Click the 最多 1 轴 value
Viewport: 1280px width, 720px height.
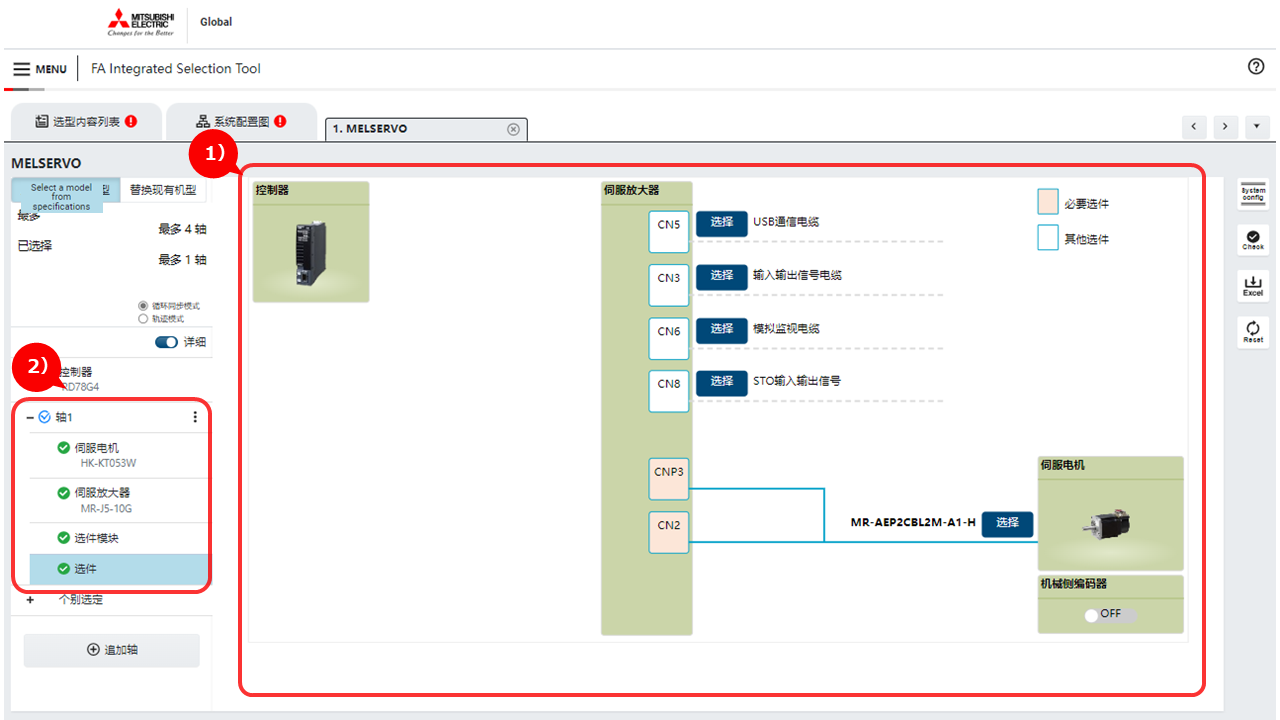point(182,260)
